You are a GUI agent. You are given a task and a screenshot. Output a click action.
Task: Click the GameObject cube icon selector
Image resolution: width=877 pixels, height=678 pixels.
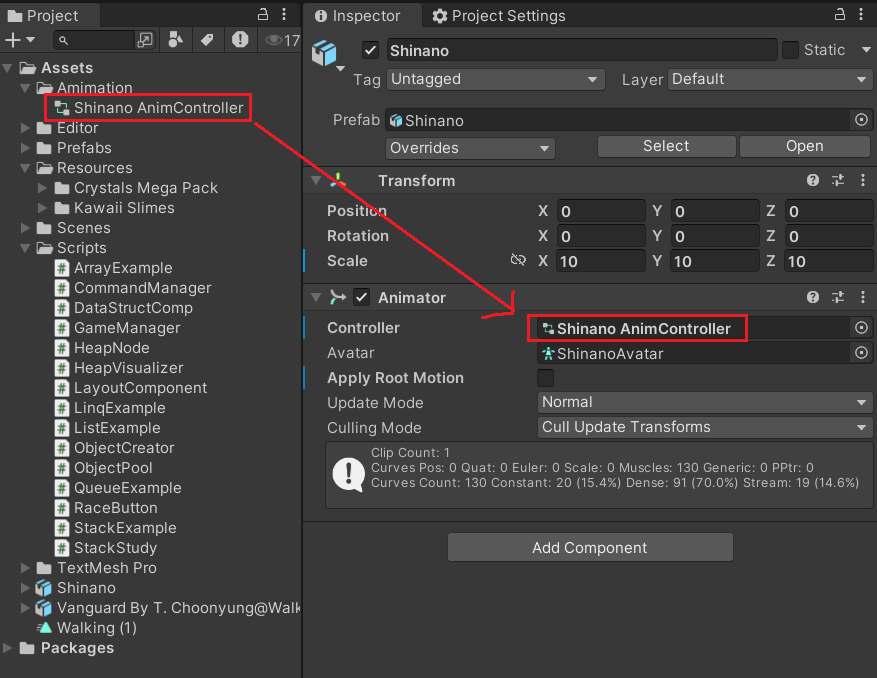[x=328, y=55]
